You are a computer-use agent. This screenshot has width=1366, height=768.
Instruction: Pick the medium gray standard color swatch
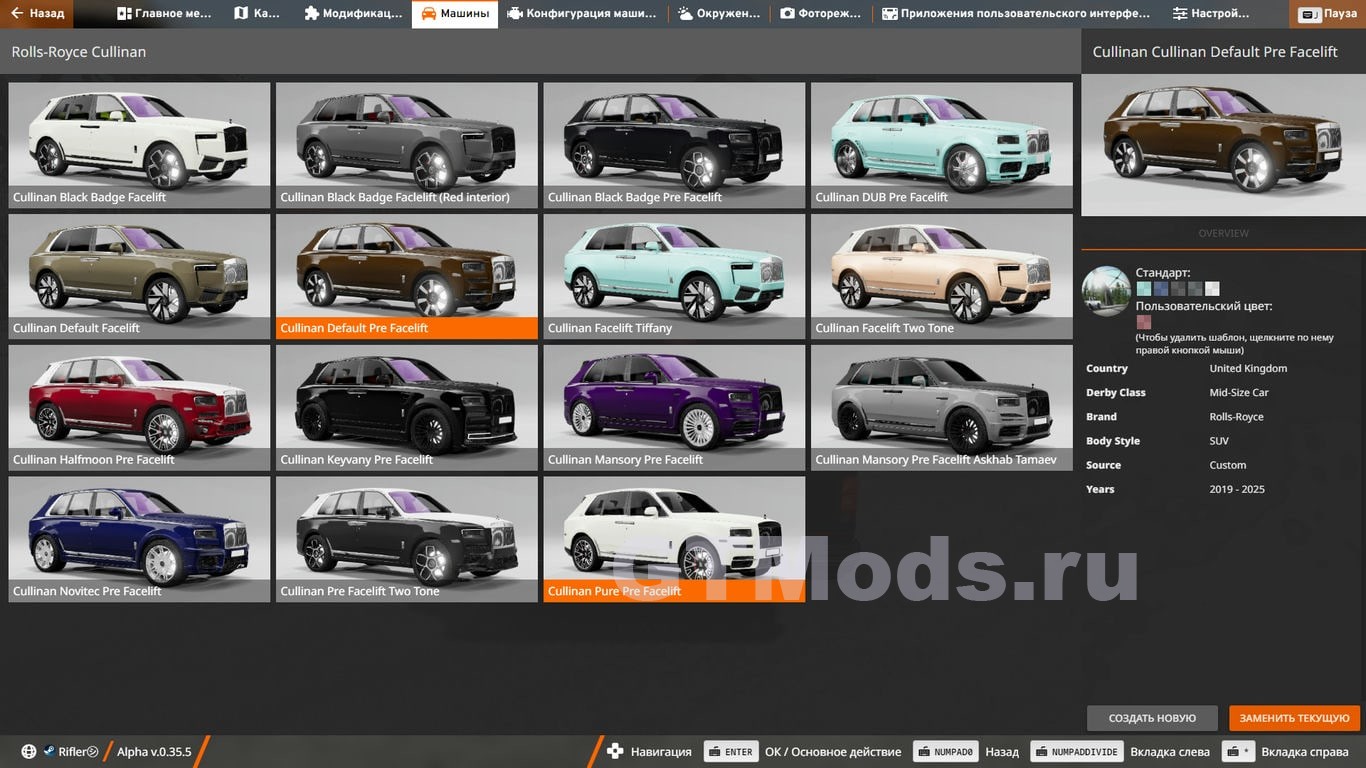(1195, 289)
